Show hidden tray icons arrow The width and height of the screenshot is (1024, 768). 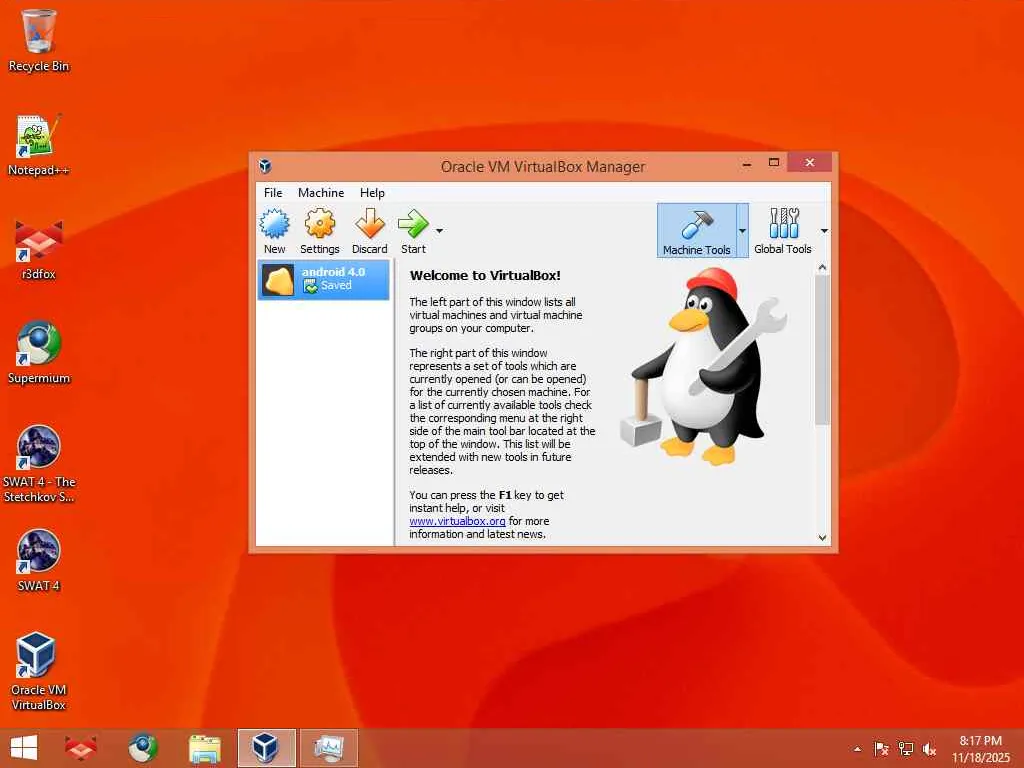(x=857, y=749)
